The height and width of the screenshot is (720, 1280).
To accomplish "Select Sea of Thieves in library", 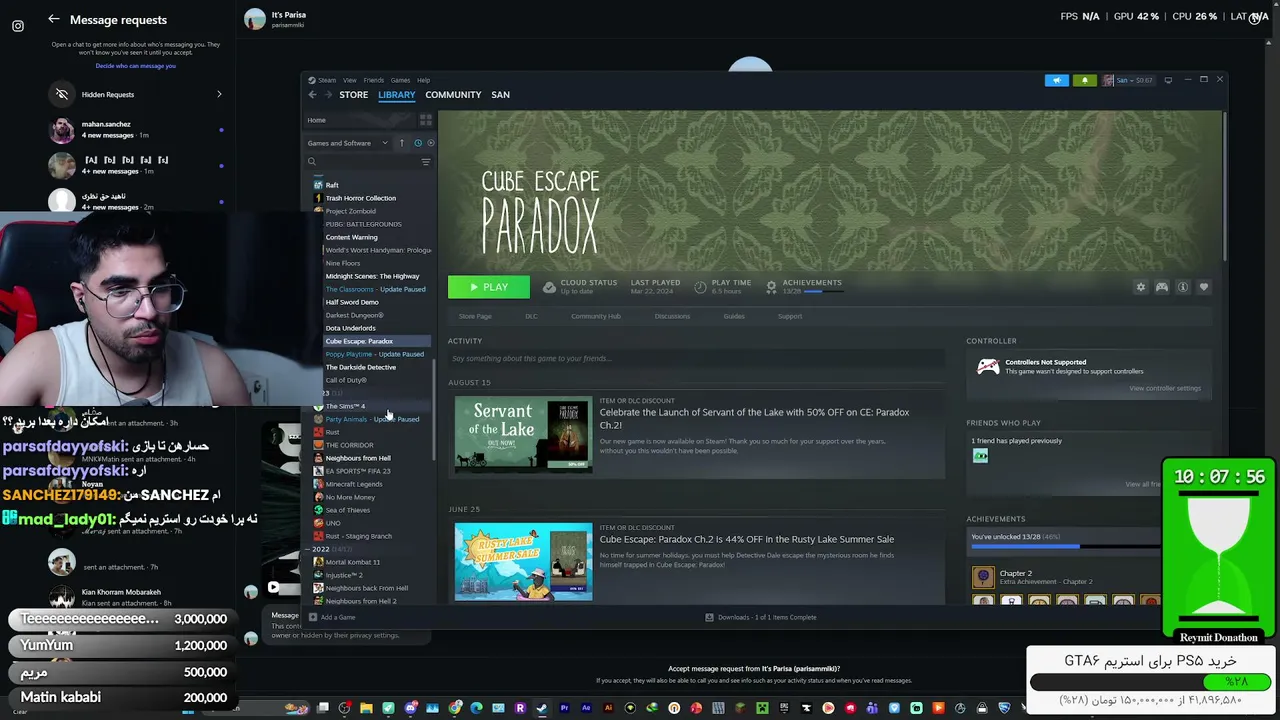I will click(347, 510).
